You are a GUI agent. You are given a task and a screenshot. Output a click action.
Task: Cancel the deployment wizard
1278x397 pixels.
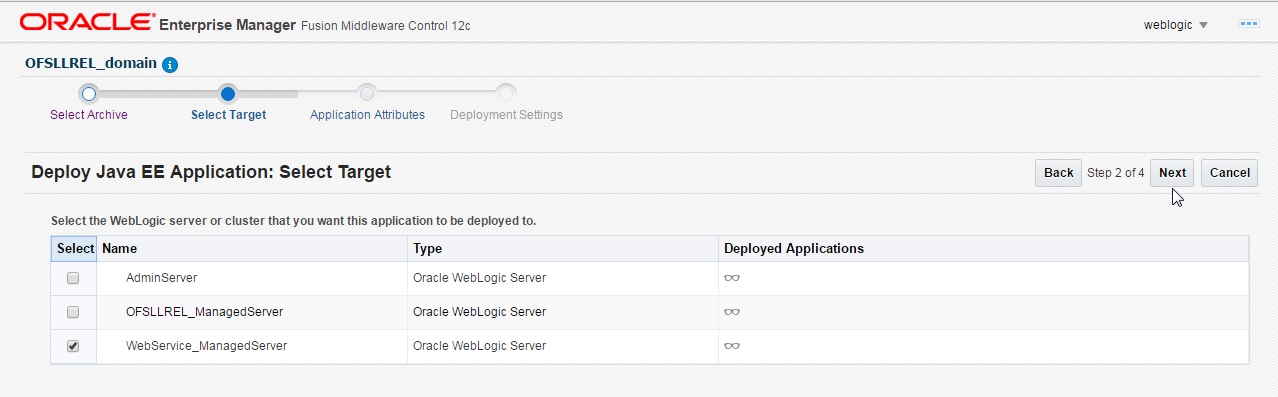[x=1229, y=173]
